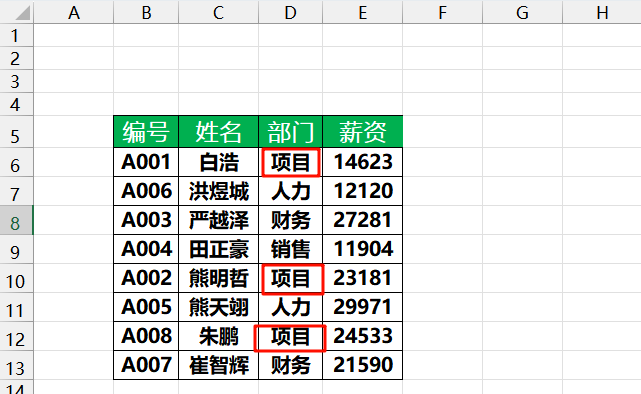Select cell containing A002
Image resolution: width=641 pixels, height=394 pixels.
pos(146,278)
